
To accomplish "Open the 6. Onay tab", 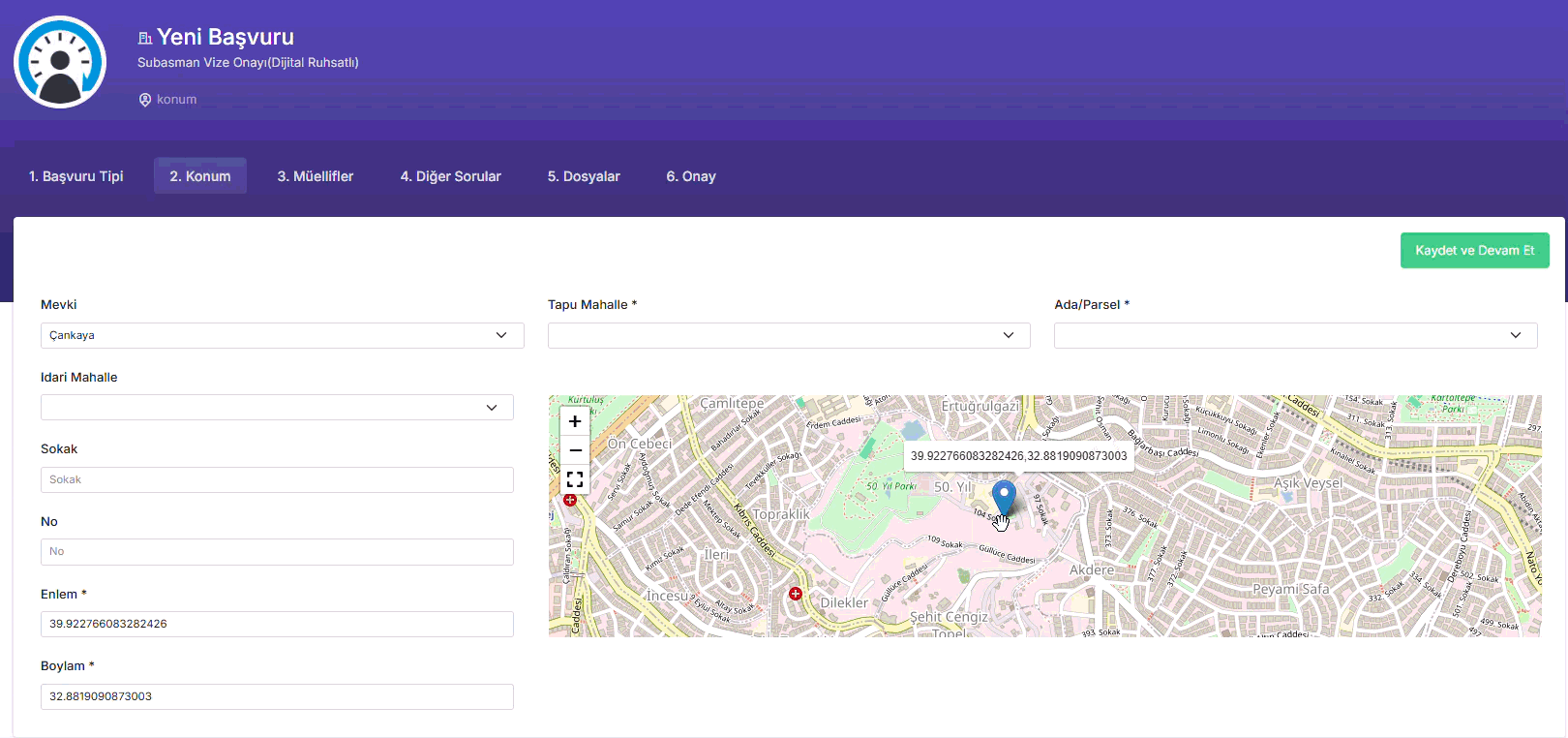I will click(x=691, y=176).
